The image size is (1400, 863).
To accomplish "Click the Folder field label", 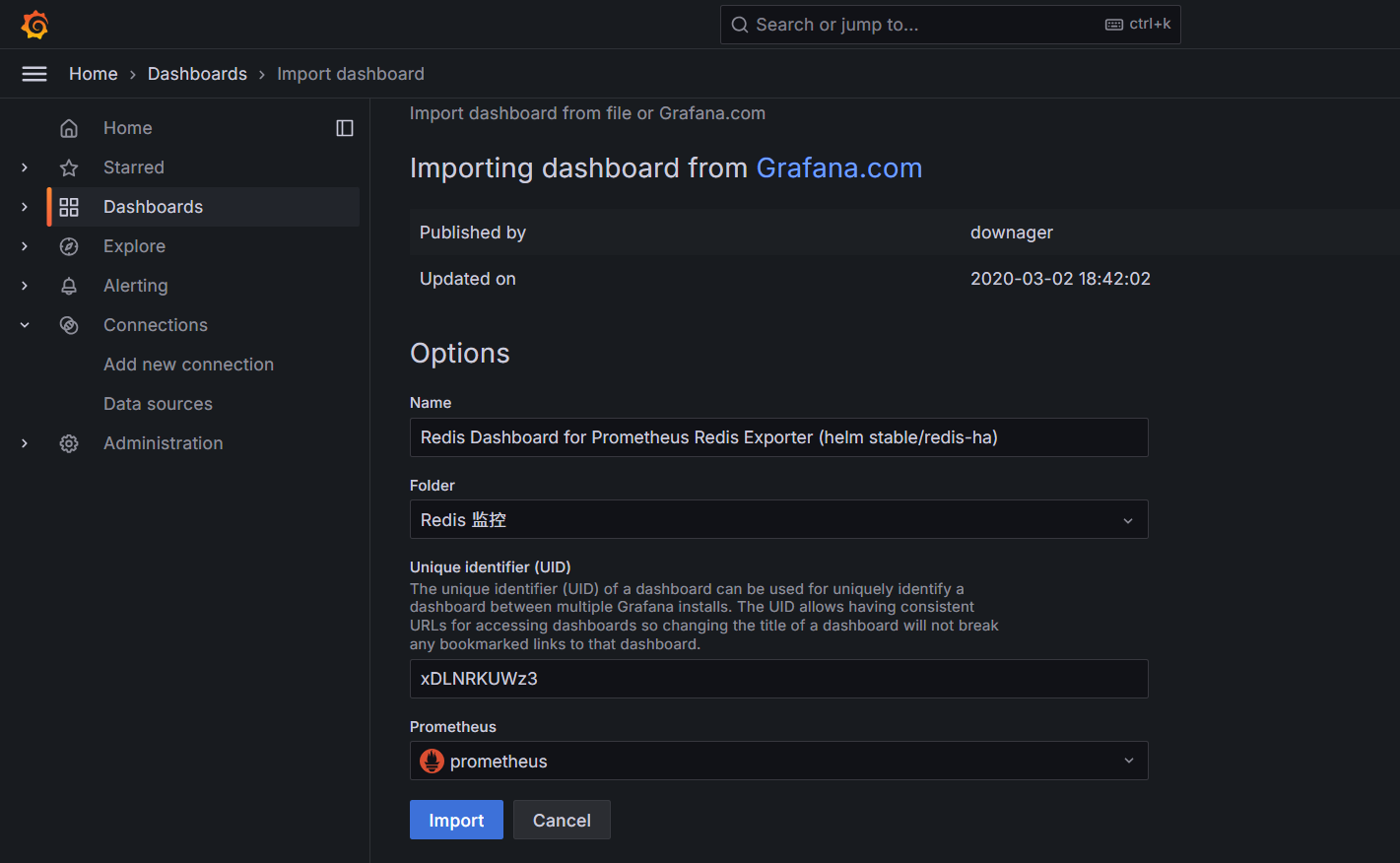I will (x=433, y=486).
